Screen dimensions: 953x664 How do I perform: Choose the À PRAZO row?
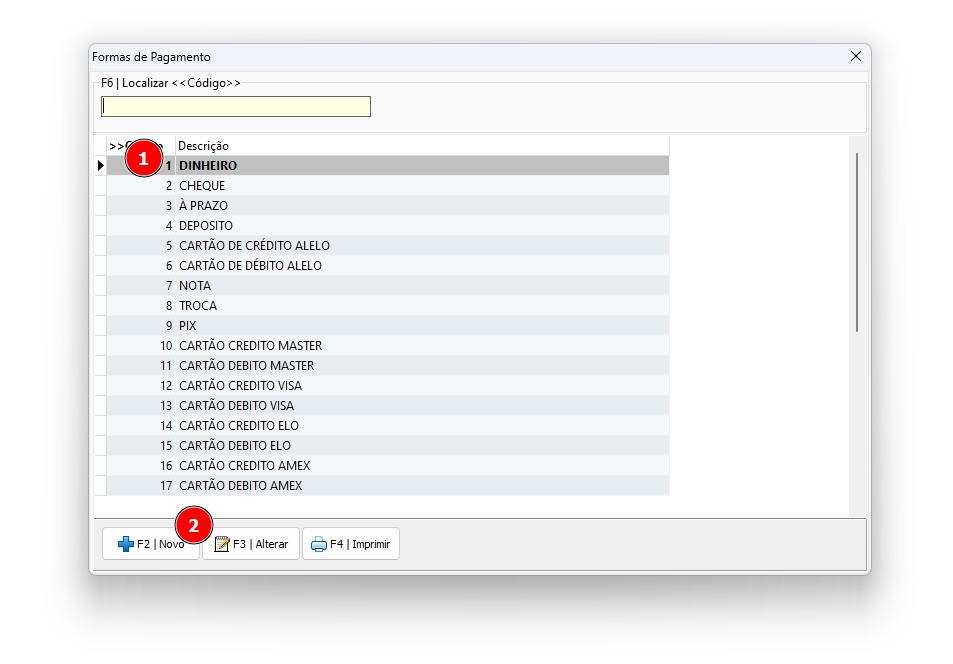pyautogui.click(x=203, y=206)
